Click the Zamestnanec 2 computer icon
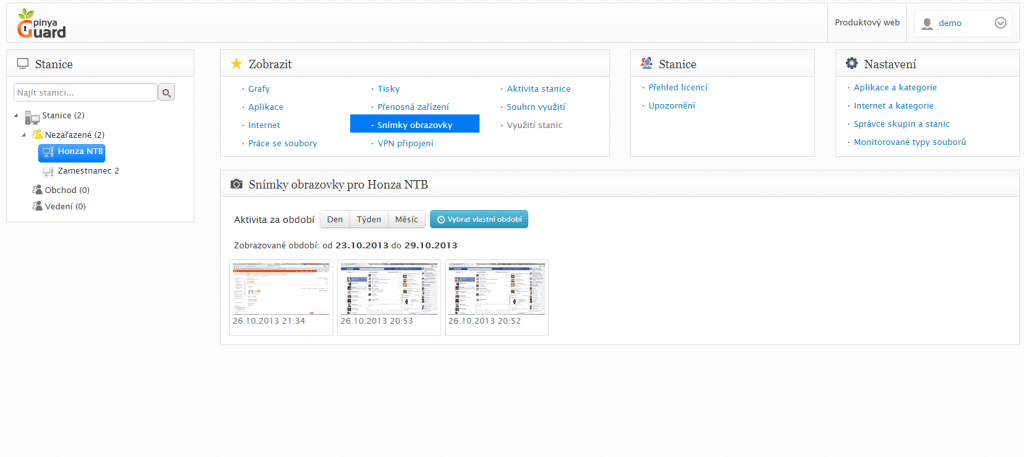The height and width of the screenshot is (457, 1024). pyautogui.click(x=48, y=171)
